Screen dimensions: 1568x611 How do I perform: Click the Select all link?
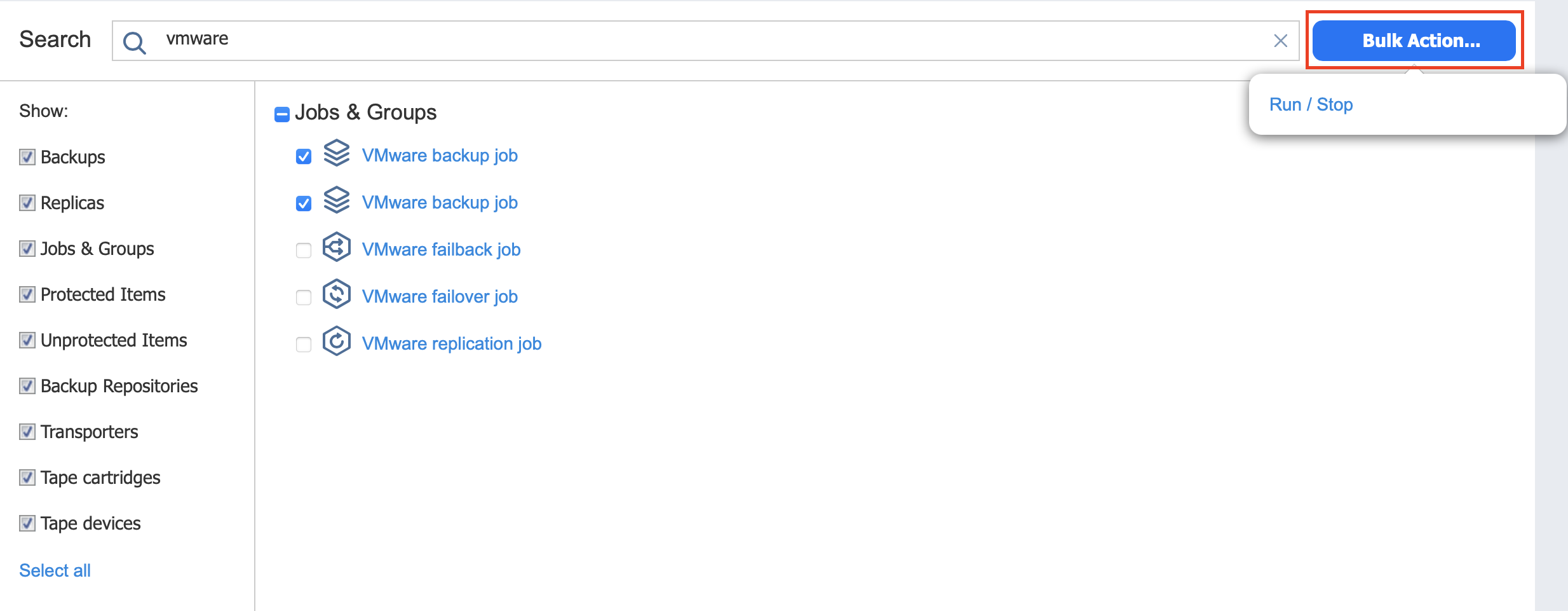tap(55, 570)
